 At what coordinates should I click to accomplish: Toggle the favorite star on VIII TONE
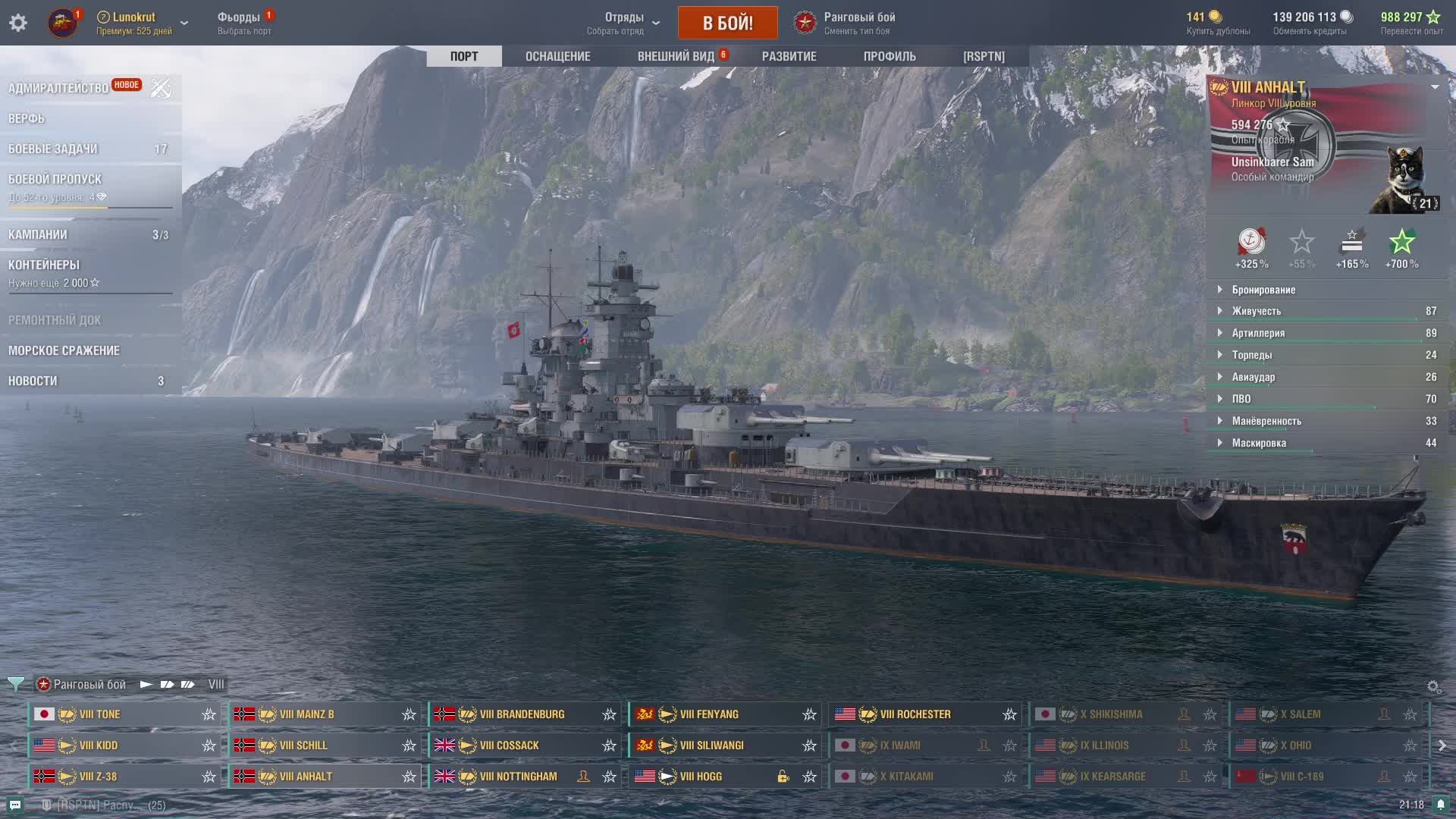[209, 714]
